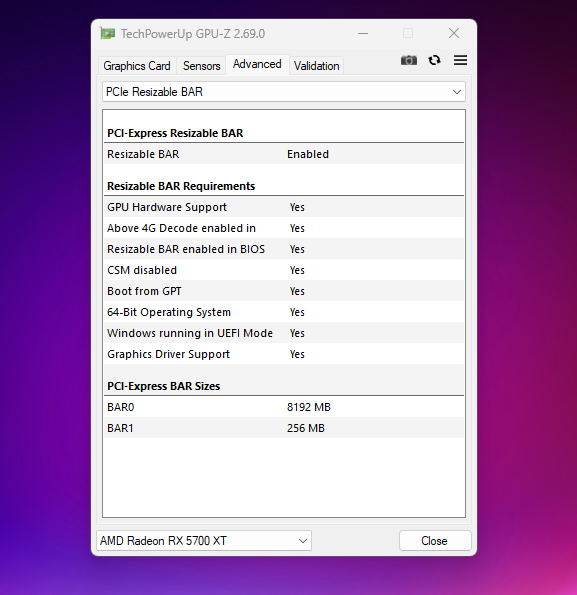The image size is (577, 595).
Task: Switch to the Graphics Card tab
Action: (137, 66)
